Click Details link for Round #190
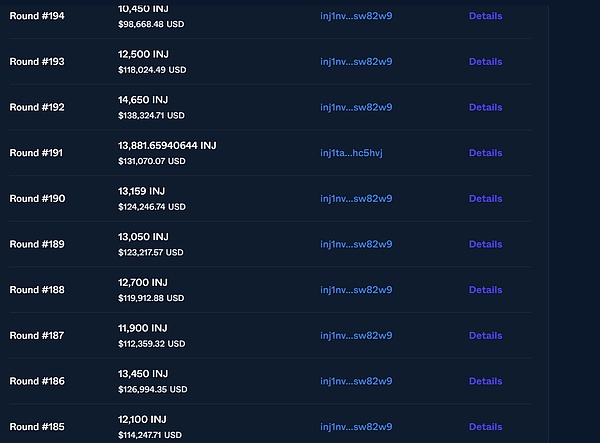Image resolution: width=600 pixels, height=443 pixels. tap(485, 199)
